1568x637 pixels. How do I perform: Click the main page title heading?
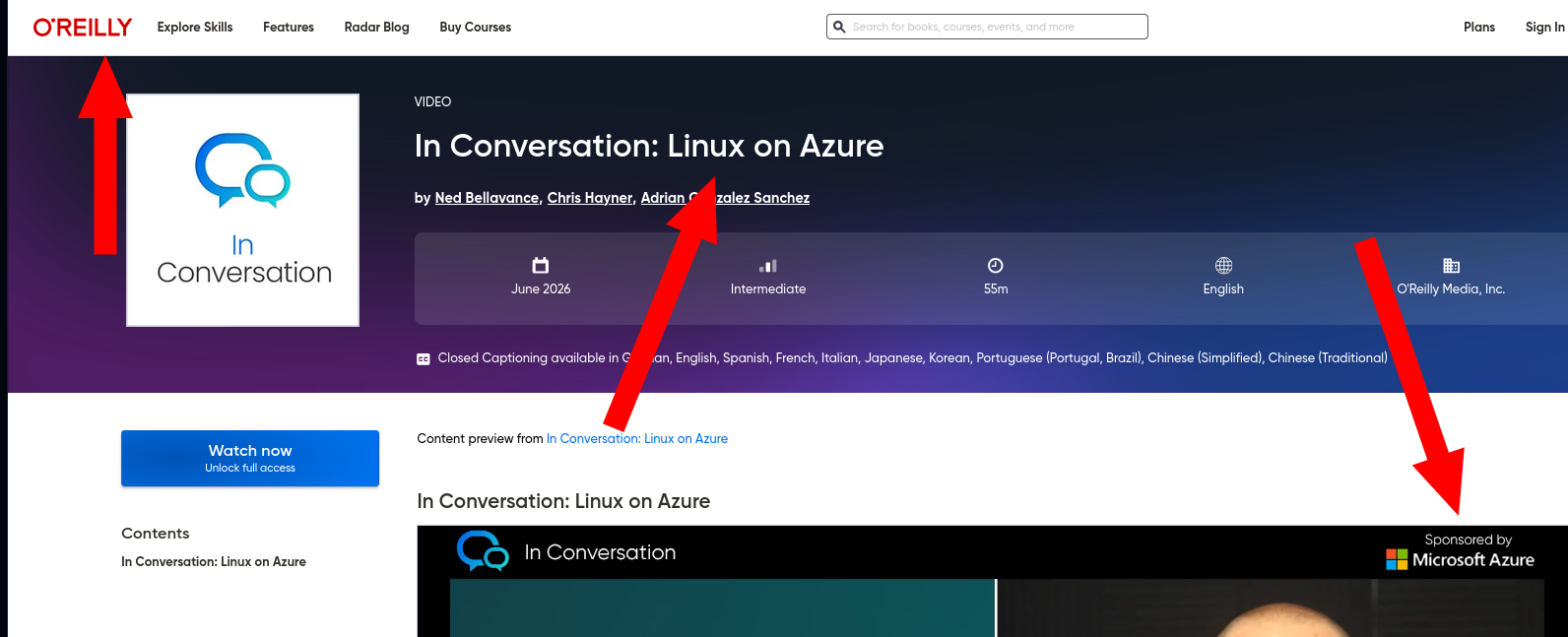649,146
